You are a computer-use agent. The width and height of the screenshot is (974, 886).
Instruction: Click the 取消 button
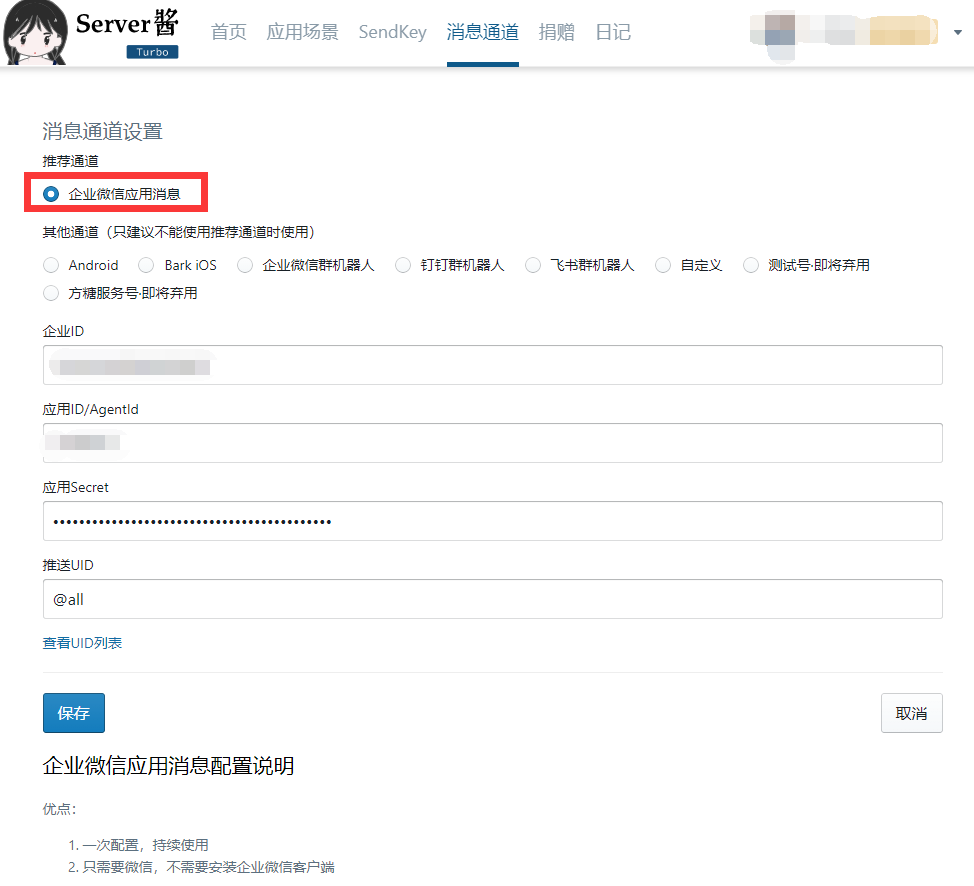(x=911, y=713)
